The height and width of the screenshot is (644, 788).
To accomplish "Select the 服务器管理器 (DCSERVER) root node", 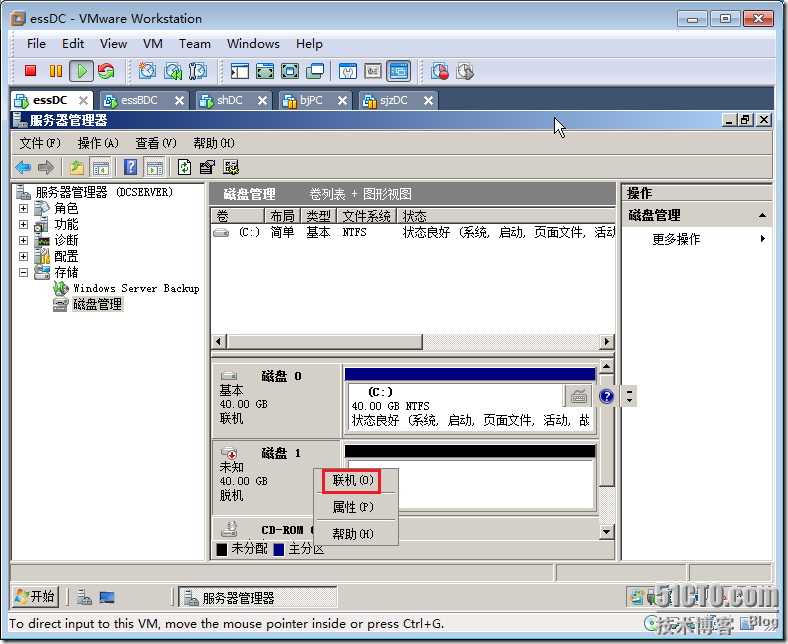I will (x=104, y=192).
